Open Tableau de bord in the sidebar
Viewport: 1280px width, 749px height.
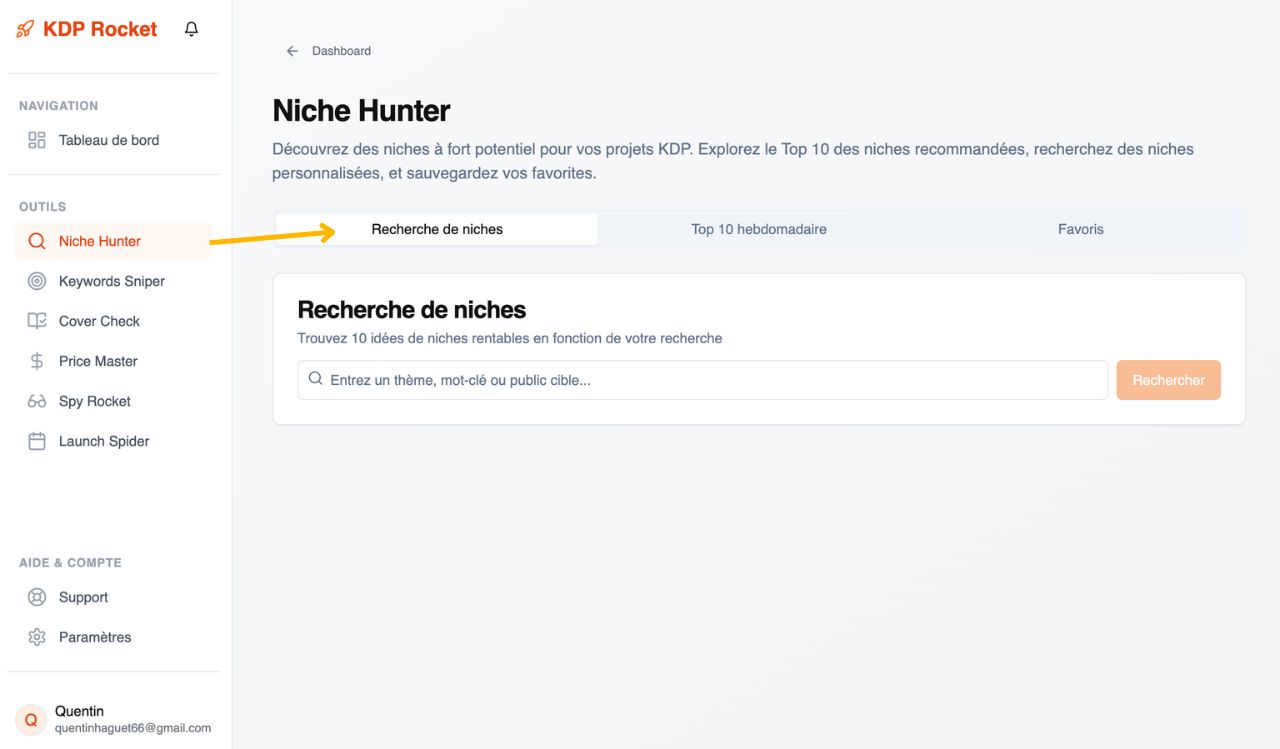tap(113, 140)
